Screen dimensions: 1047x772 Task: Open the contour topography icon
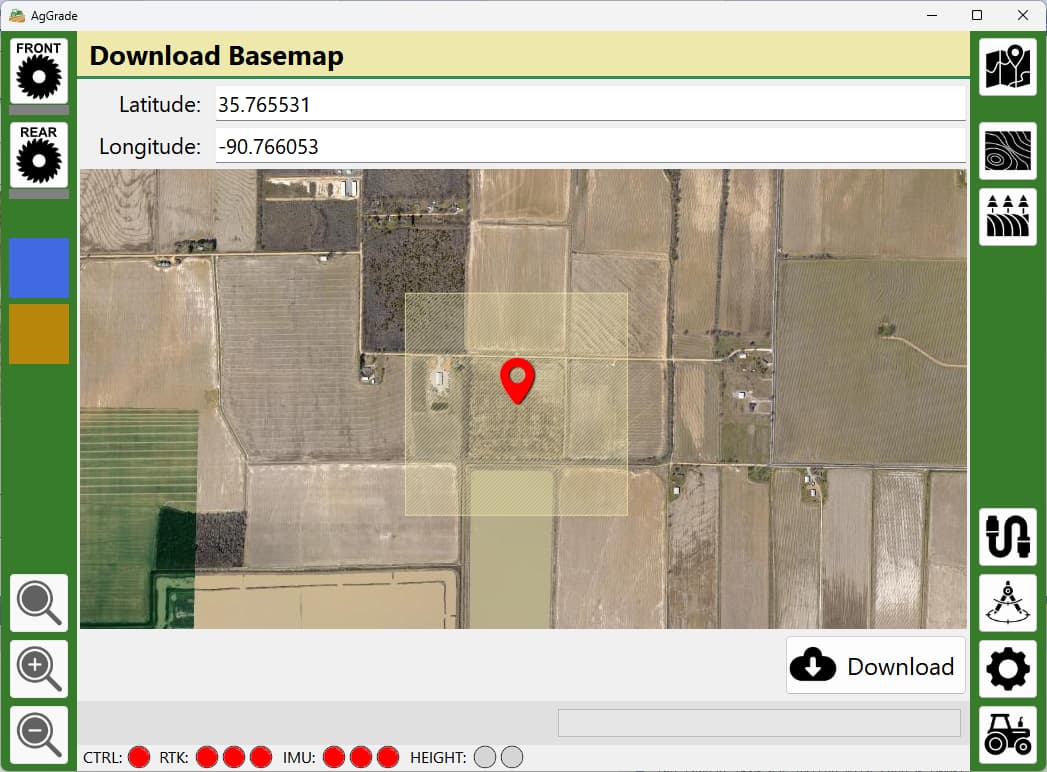click(1007, 151)
